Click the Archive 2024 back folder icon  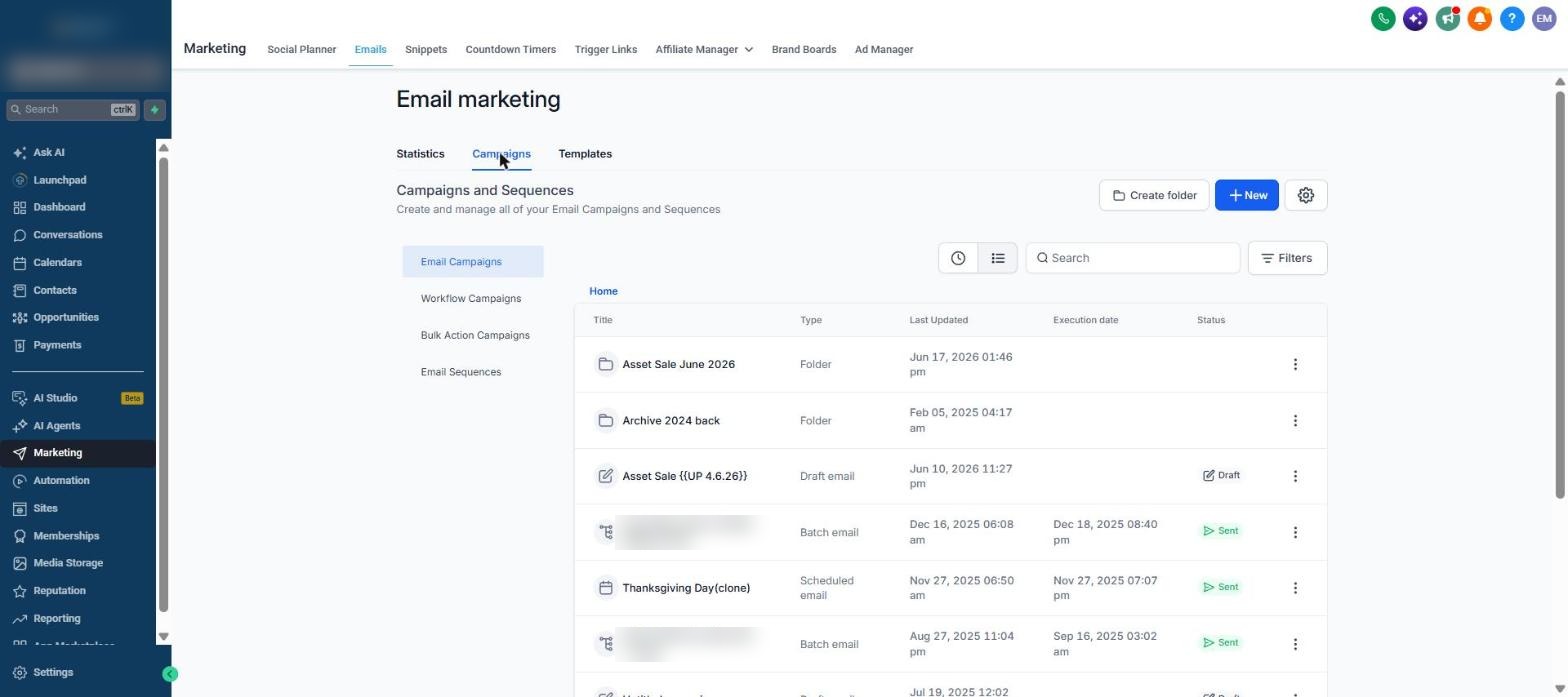coord(605,420)
